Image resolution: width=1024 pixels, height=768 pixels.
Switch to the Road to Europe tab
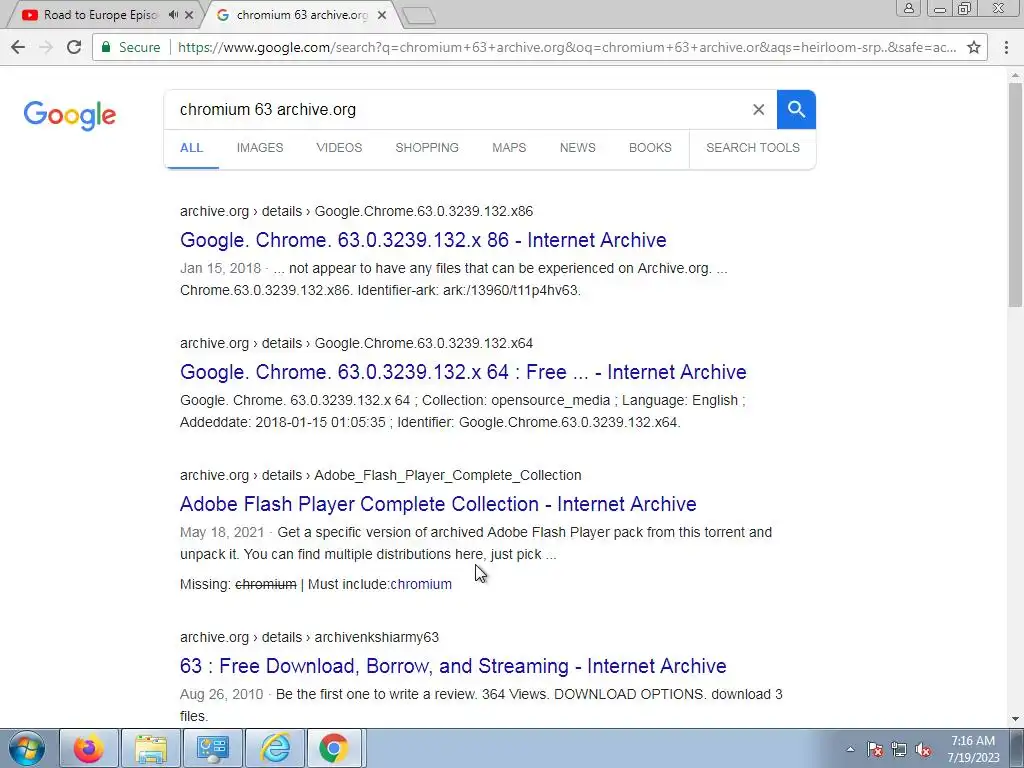(100, 14)
